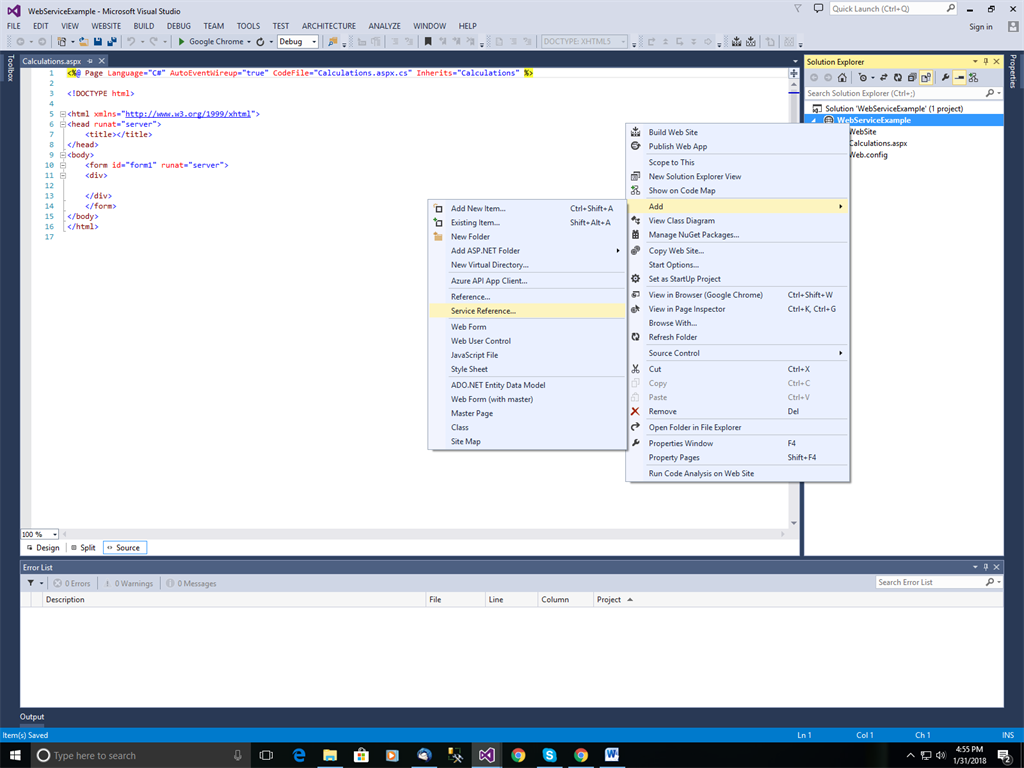The image size is (1024, 768).
Task: Choose Manage NuGet Packages... in context menu
Action: tap(693, 235)
